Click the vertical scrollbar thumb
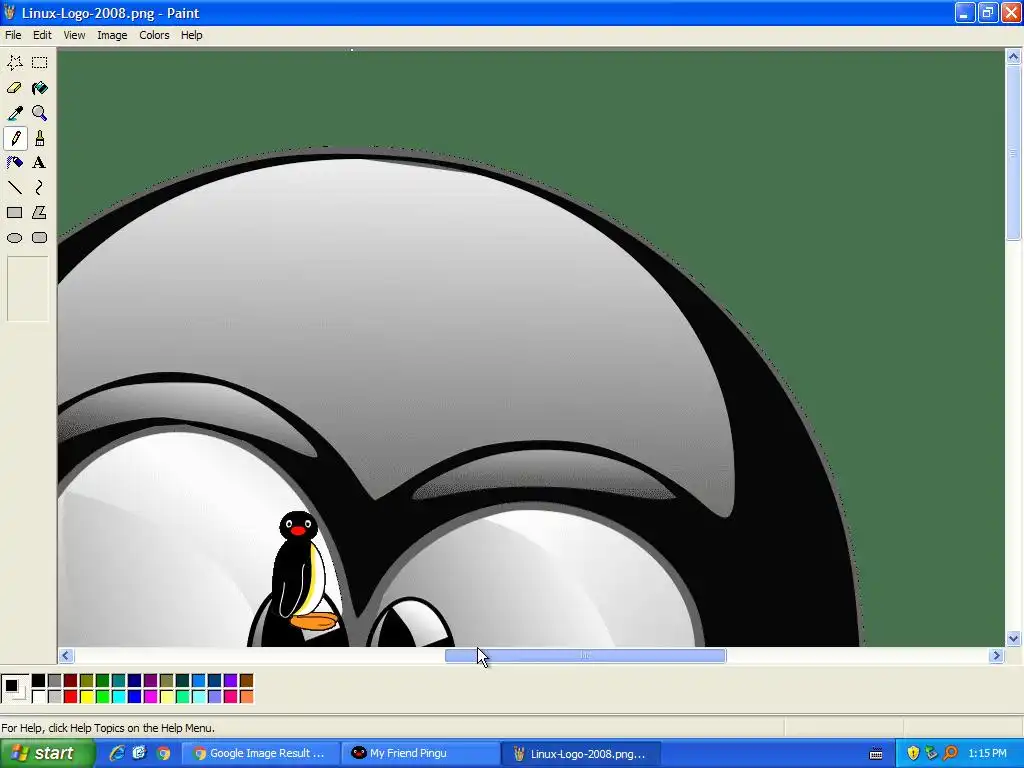The image size is (1024, 768). 1014,153
